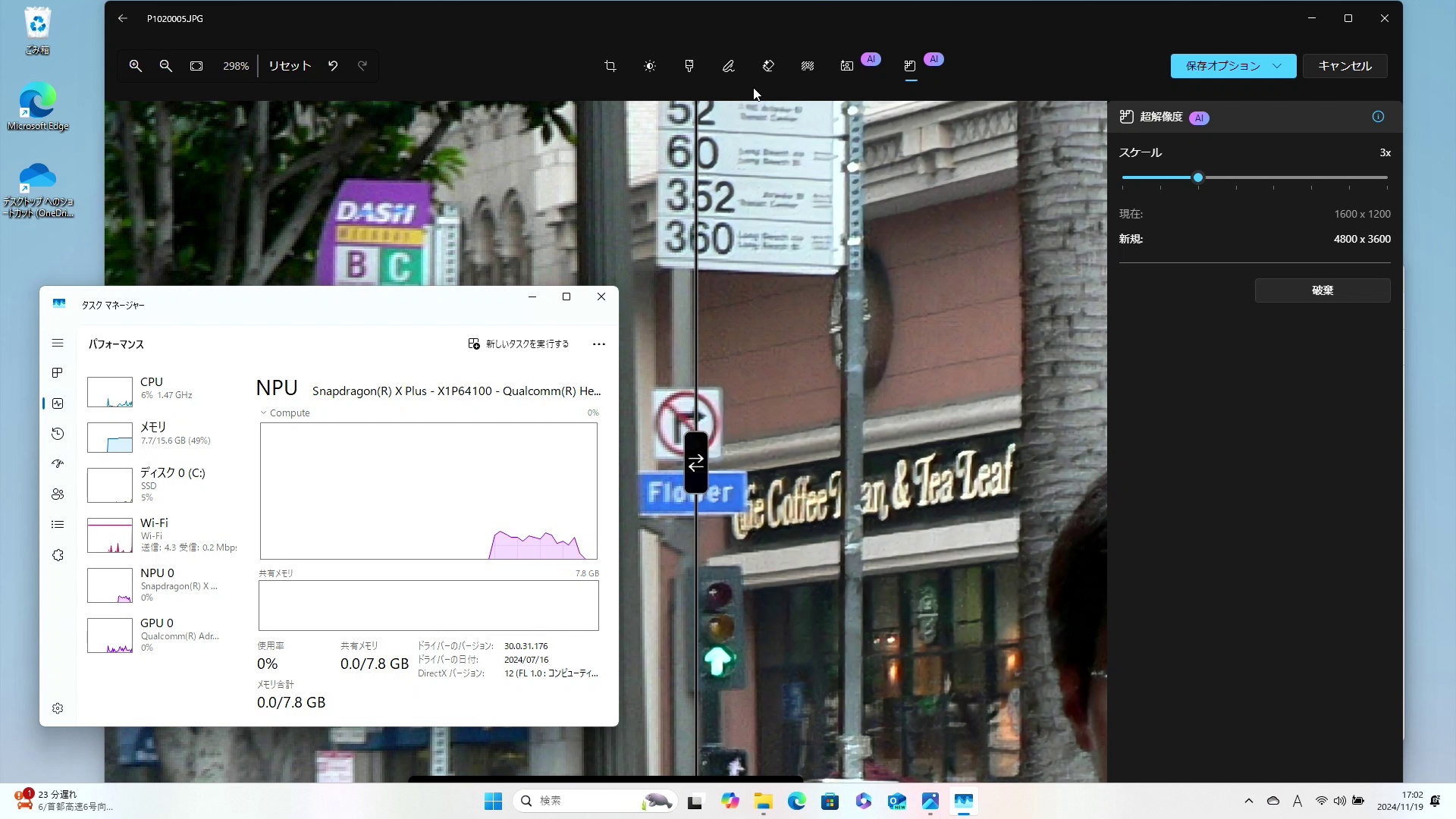Open the Task Manager startup apps icon
1456x819 pixels.
(x=58, y=464)
